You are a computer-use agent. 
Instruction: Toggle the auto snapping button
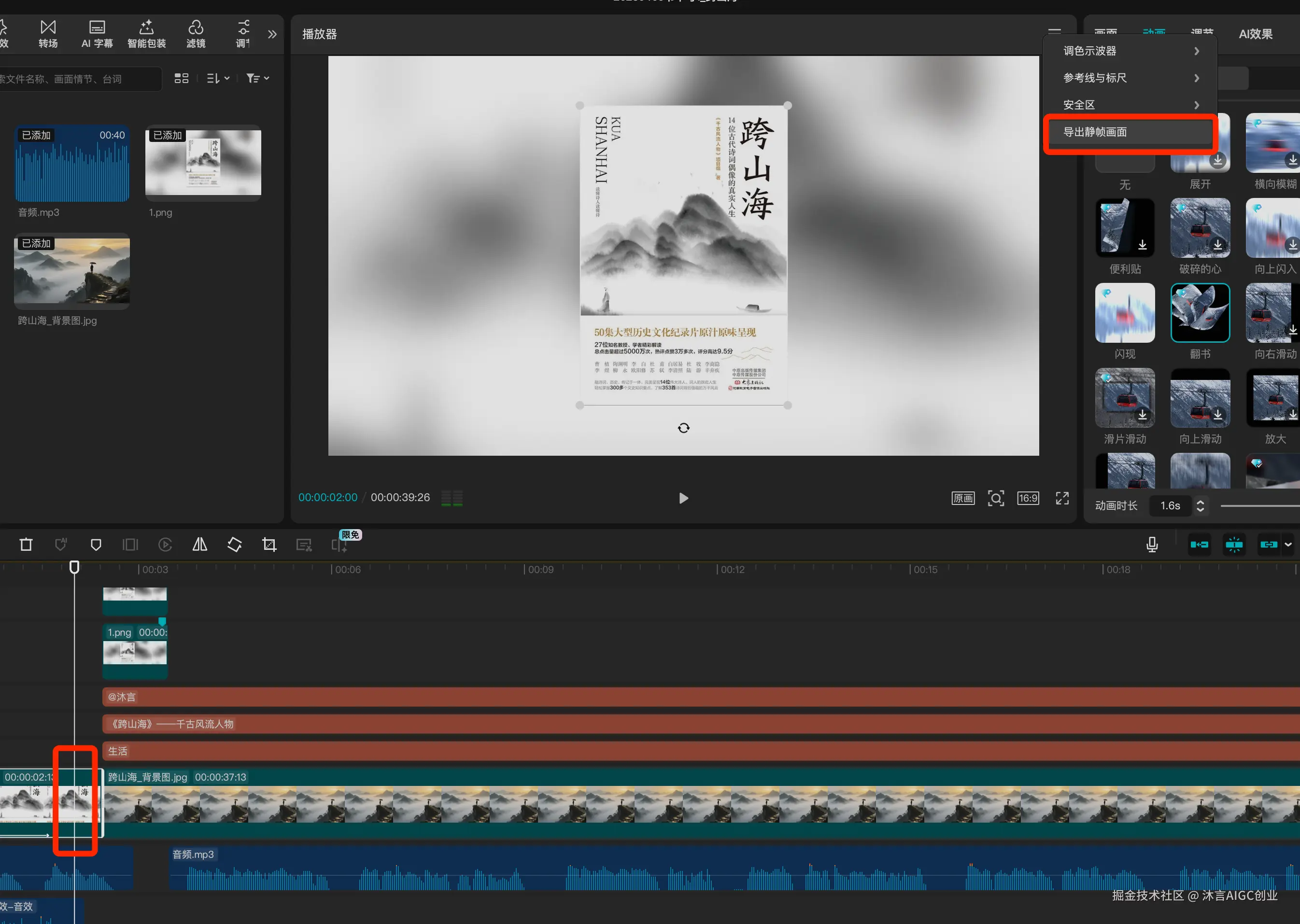click(x=1234, y=545)
